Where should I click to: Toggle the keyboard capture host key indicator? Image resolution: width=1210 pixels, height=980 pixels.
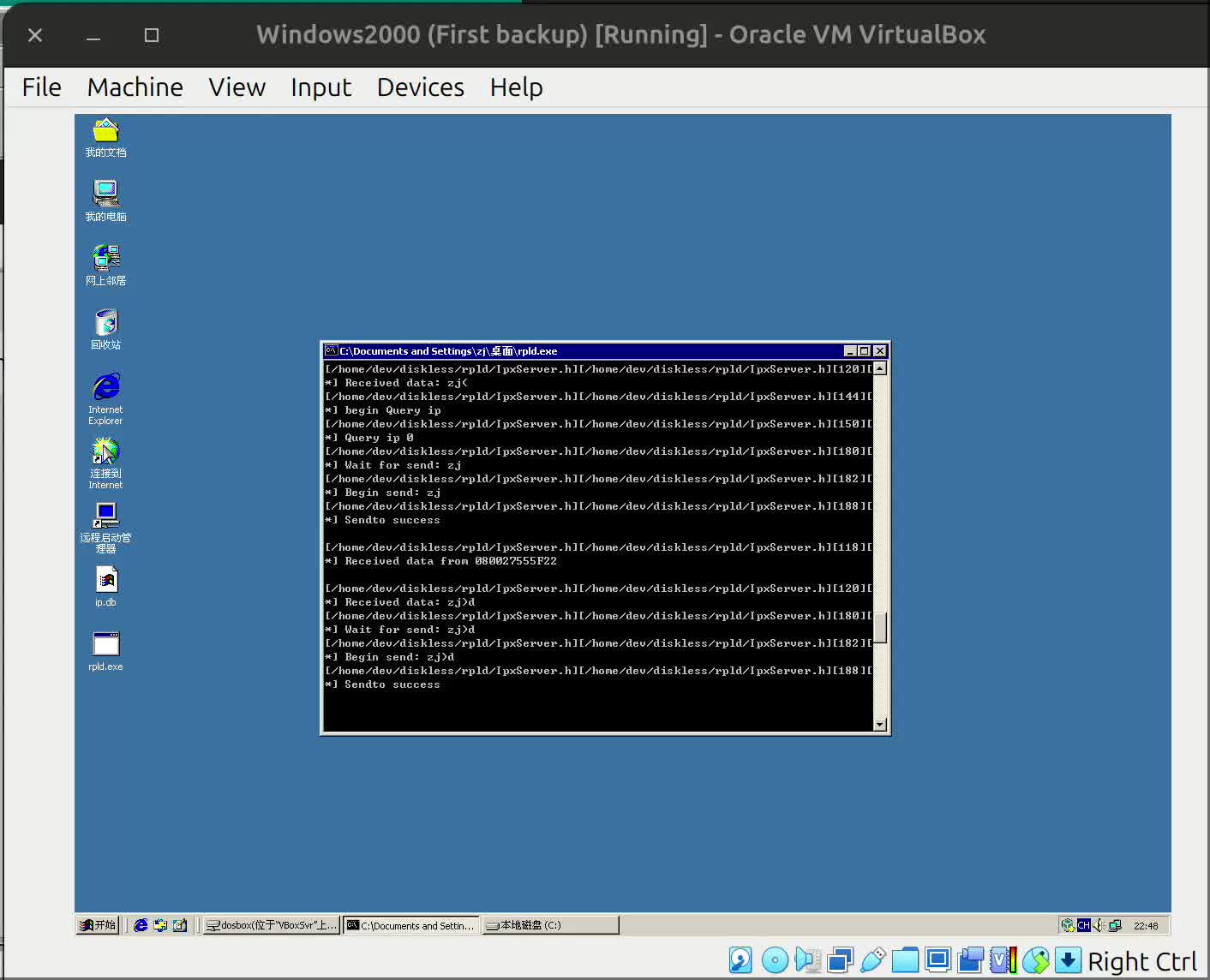coord(1068,960)
